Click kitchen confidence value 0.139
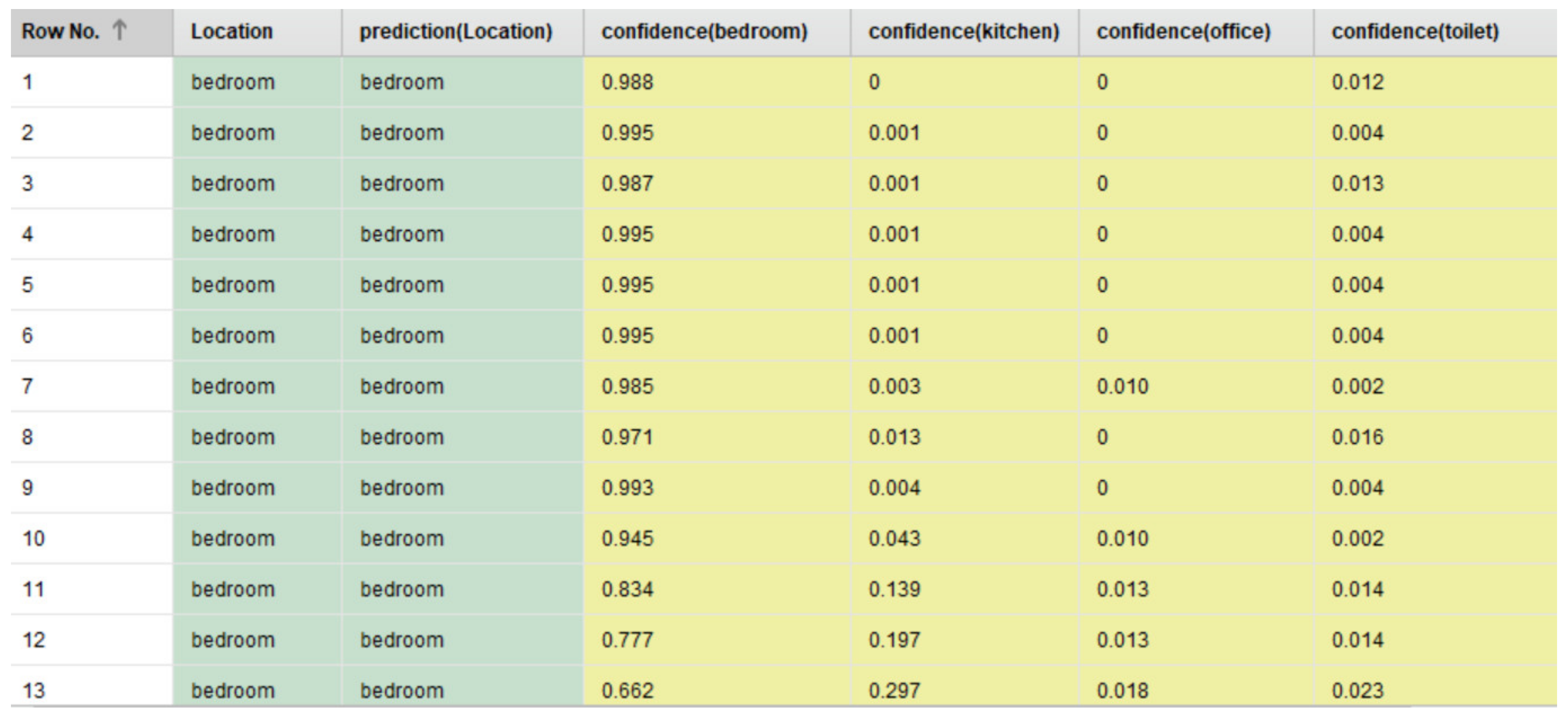 pos(894,589)
